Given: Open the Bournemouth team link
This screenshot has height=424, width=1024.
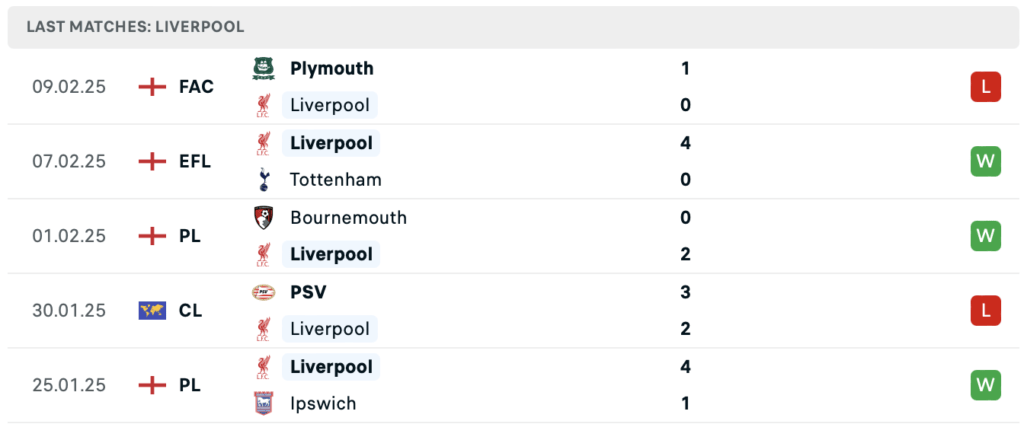Looking at the screenshot, I should (348, 217).
